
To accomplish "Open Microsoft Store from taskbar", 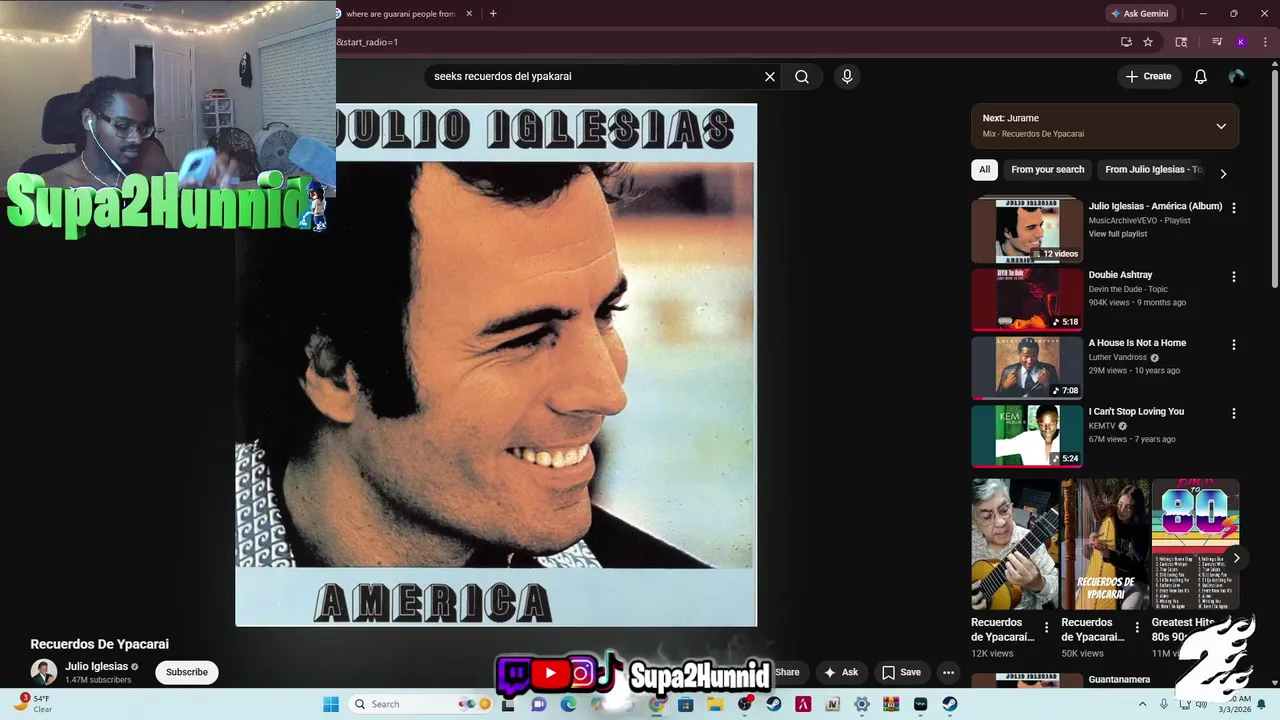I will tap(686, 704).
